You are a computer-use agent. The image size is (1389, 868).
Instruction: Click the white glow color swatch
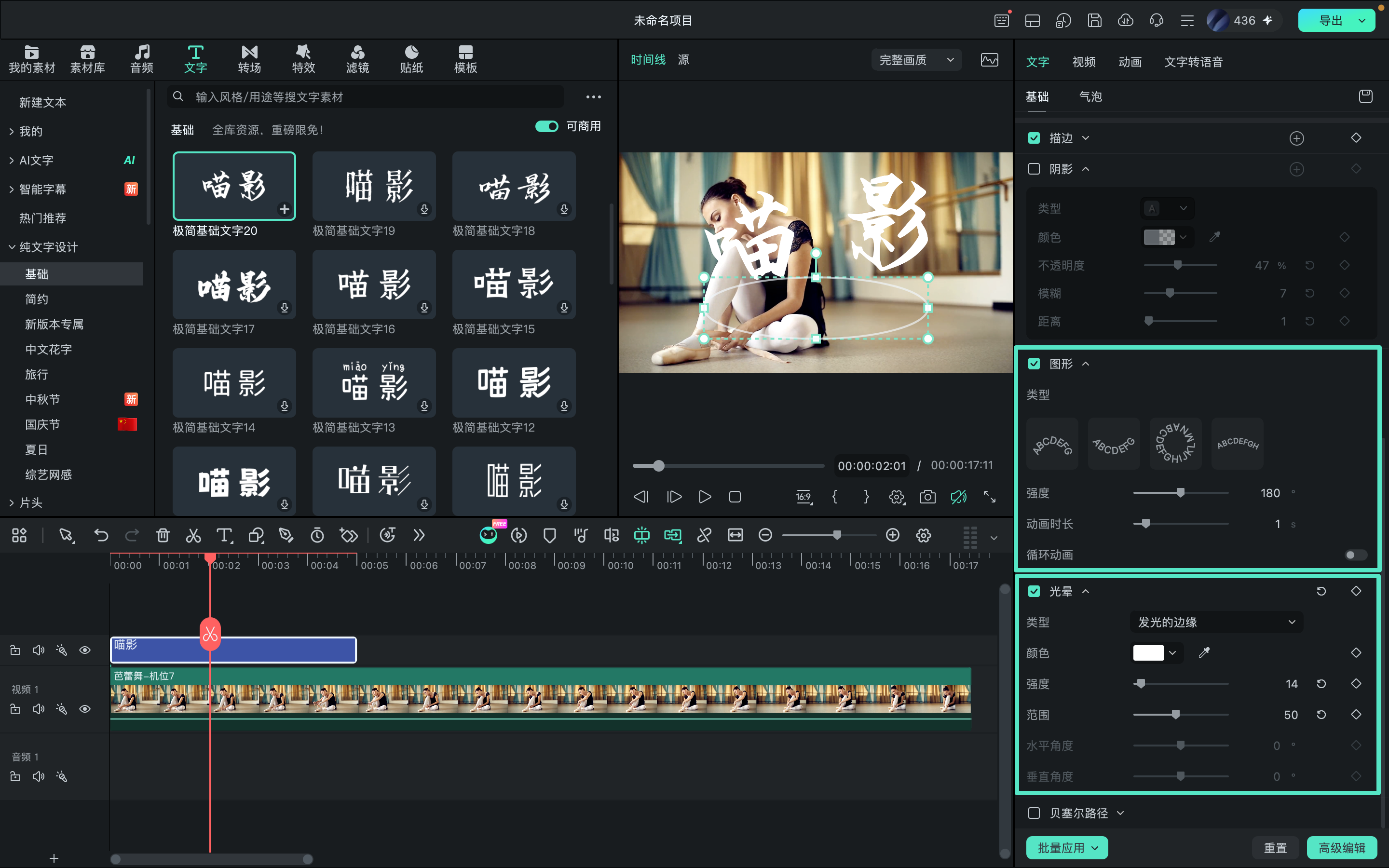point(1148,653)
